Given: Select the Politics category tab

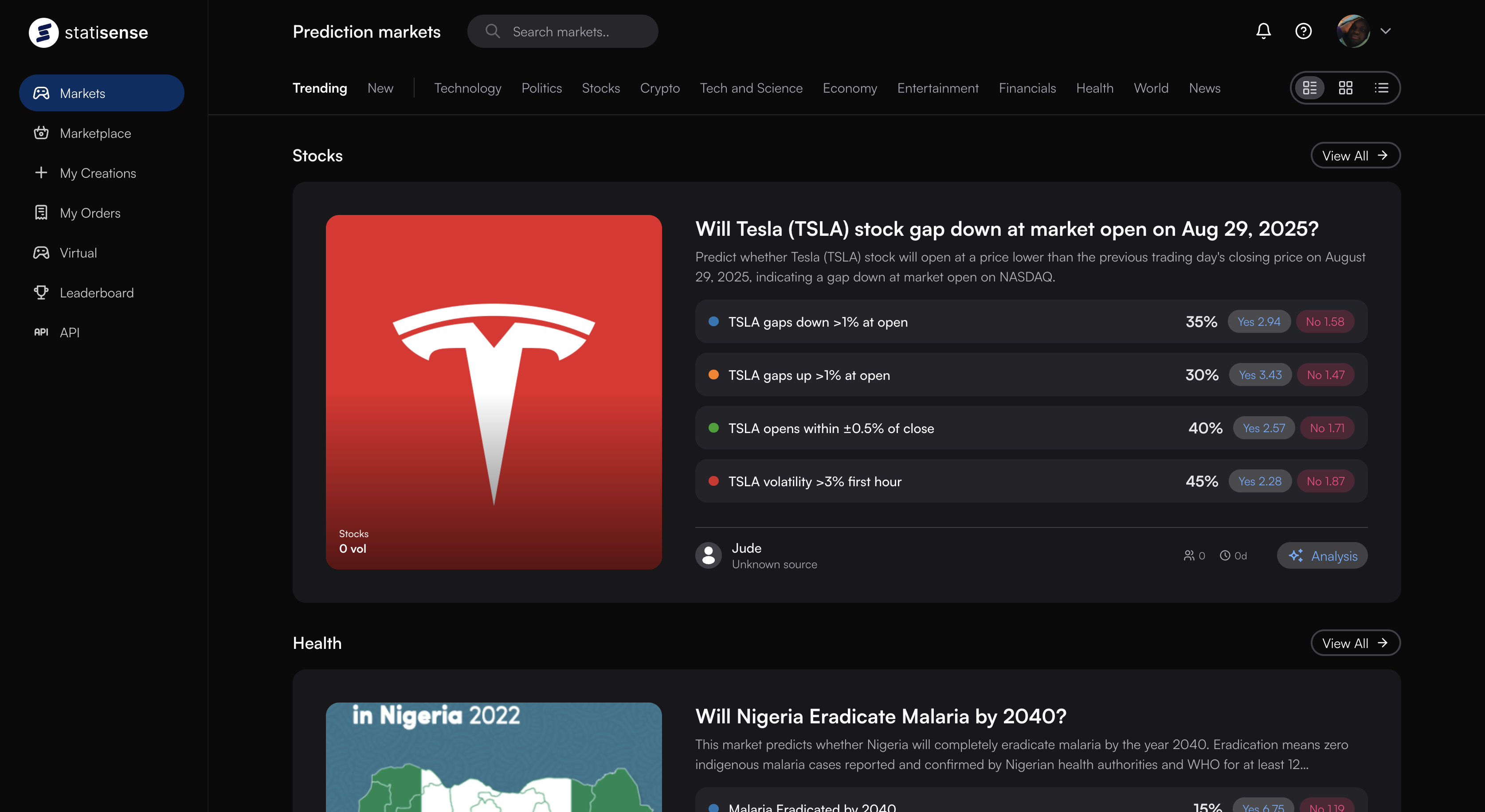Looking at the screenshot, I should click(x=541, y=88).
